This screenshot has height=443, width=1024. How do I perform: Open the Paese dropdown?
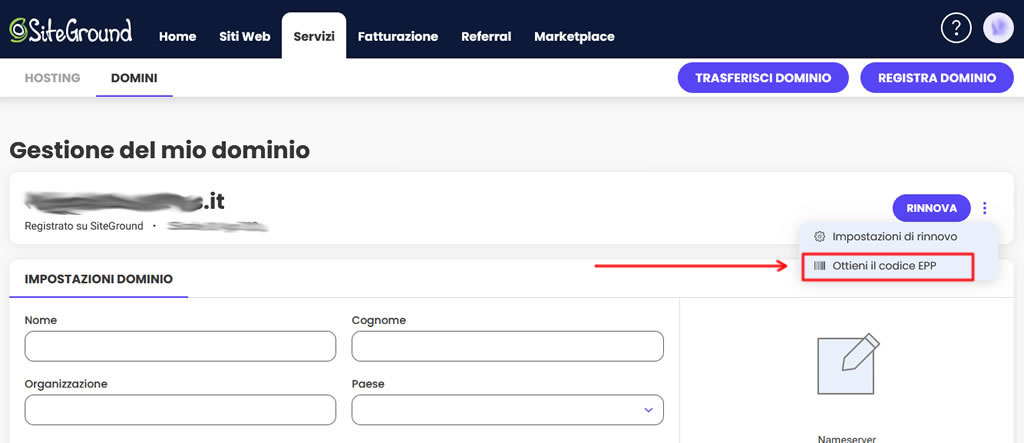(x=507, y=410)
